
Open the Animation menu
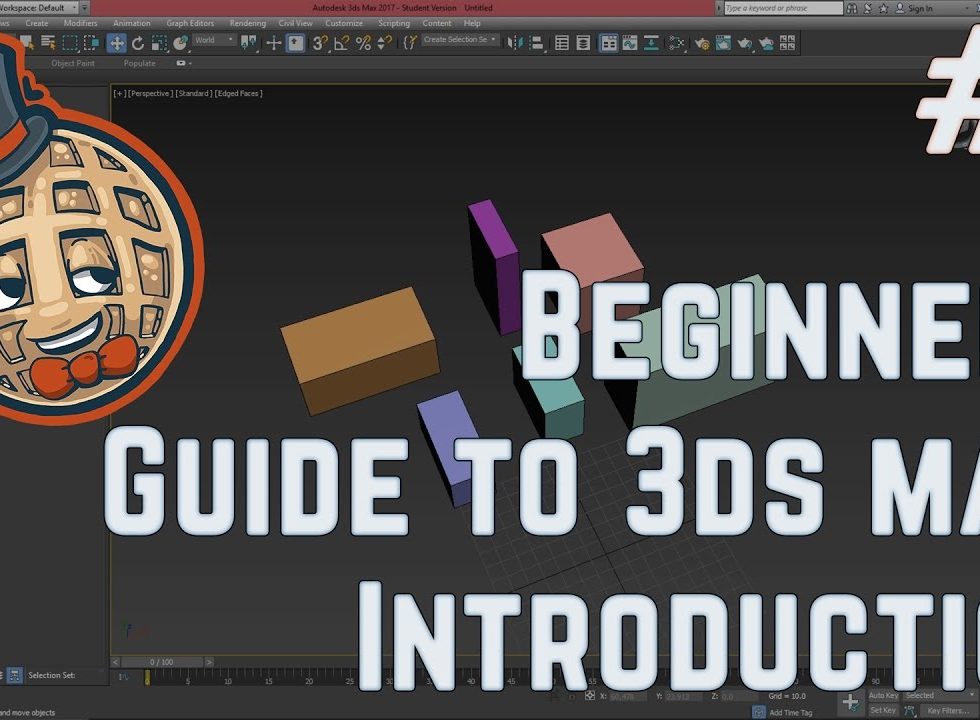coord(131,23)
